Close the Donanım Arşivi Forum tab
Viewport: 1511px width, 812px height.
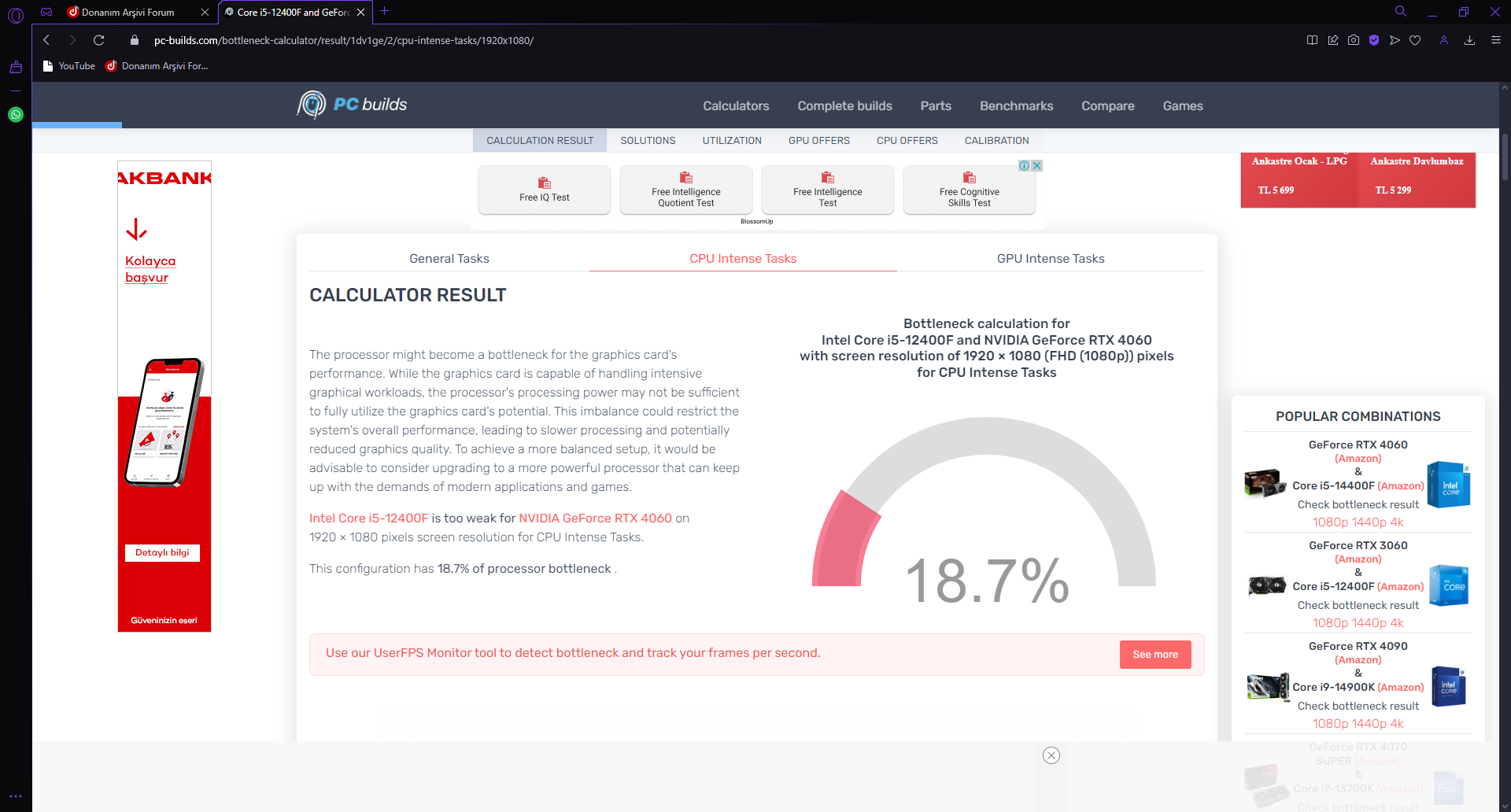tap(205, 13)
